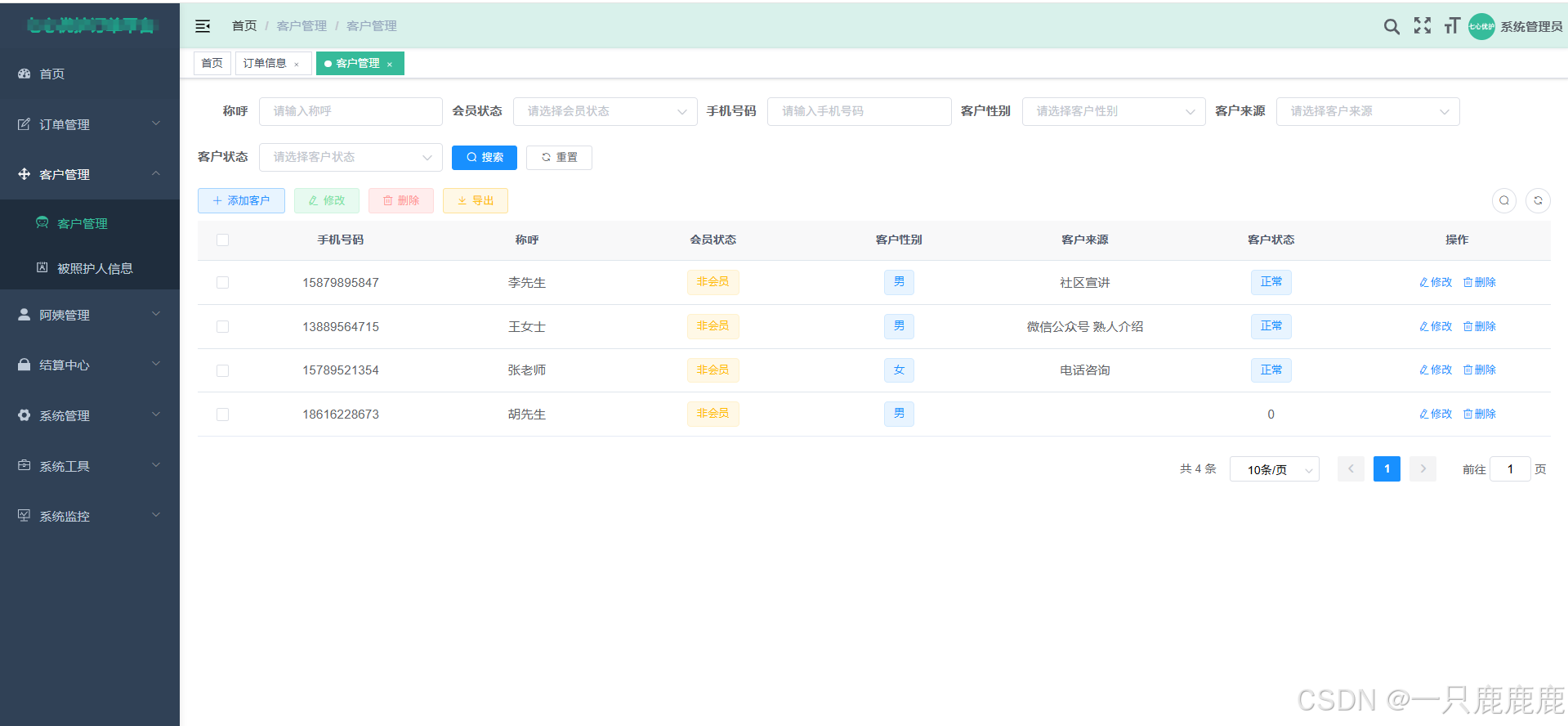Click the dashboard icon beside 首页
Viewport: 1568px width, 726px height.
pos(25,74)
